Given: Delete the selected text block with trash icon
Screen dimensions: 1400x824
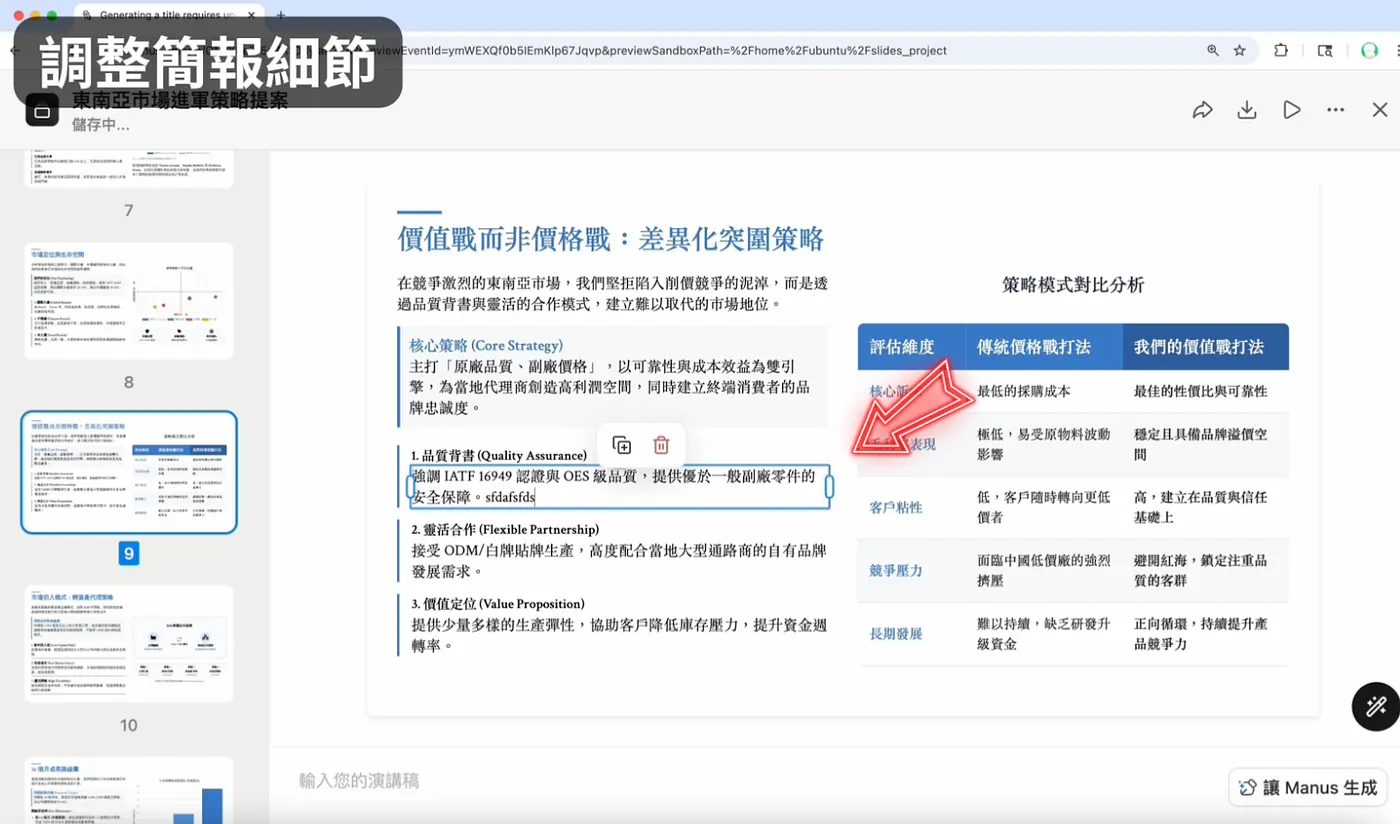Looking at the screenshot, I should [661, 445].
